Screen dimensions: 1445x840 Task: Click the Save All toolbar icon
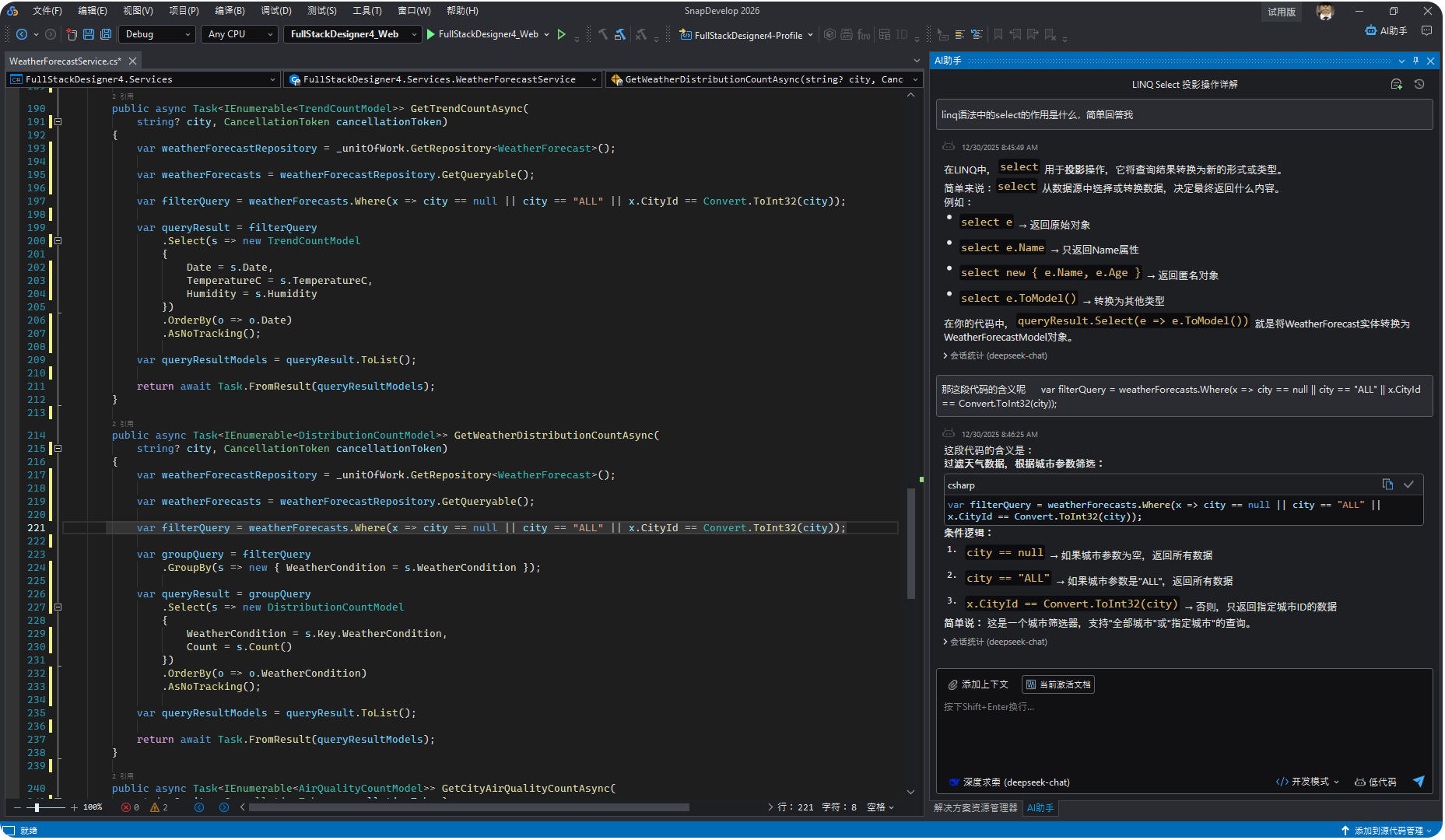tap(106, 34)
